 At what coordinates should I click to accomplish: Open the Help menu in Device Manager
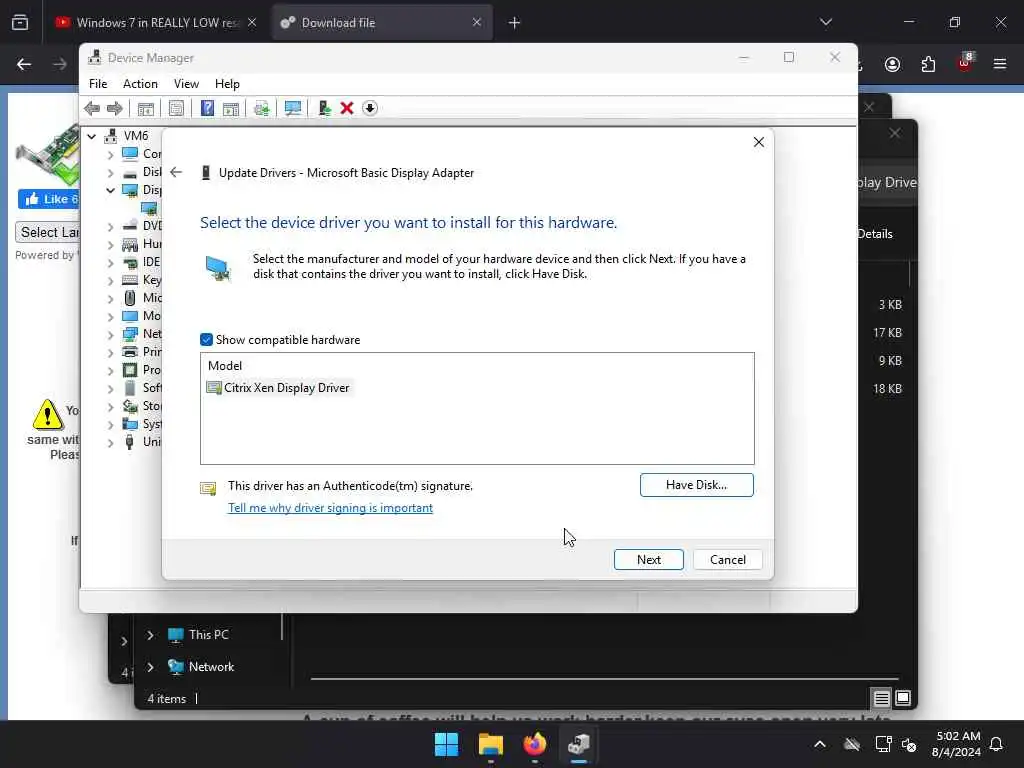[227, 84]
